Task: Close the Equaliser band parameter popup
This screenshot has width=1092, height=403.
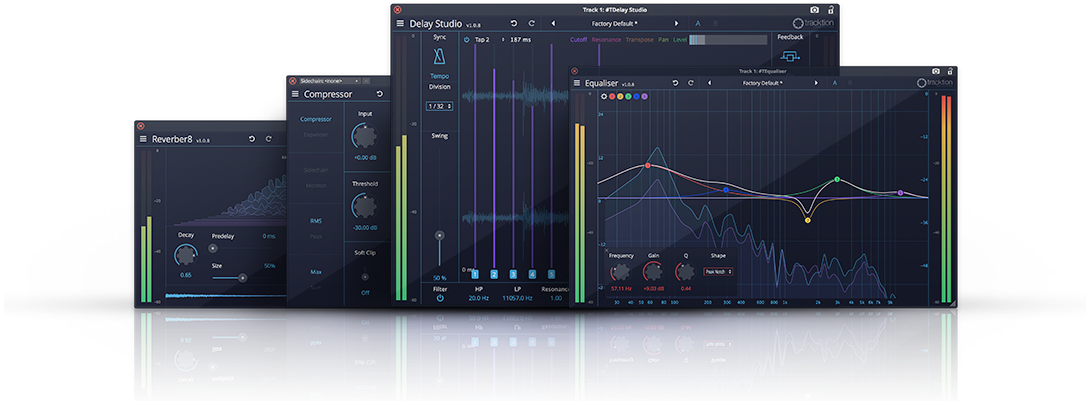Action: 607,249
